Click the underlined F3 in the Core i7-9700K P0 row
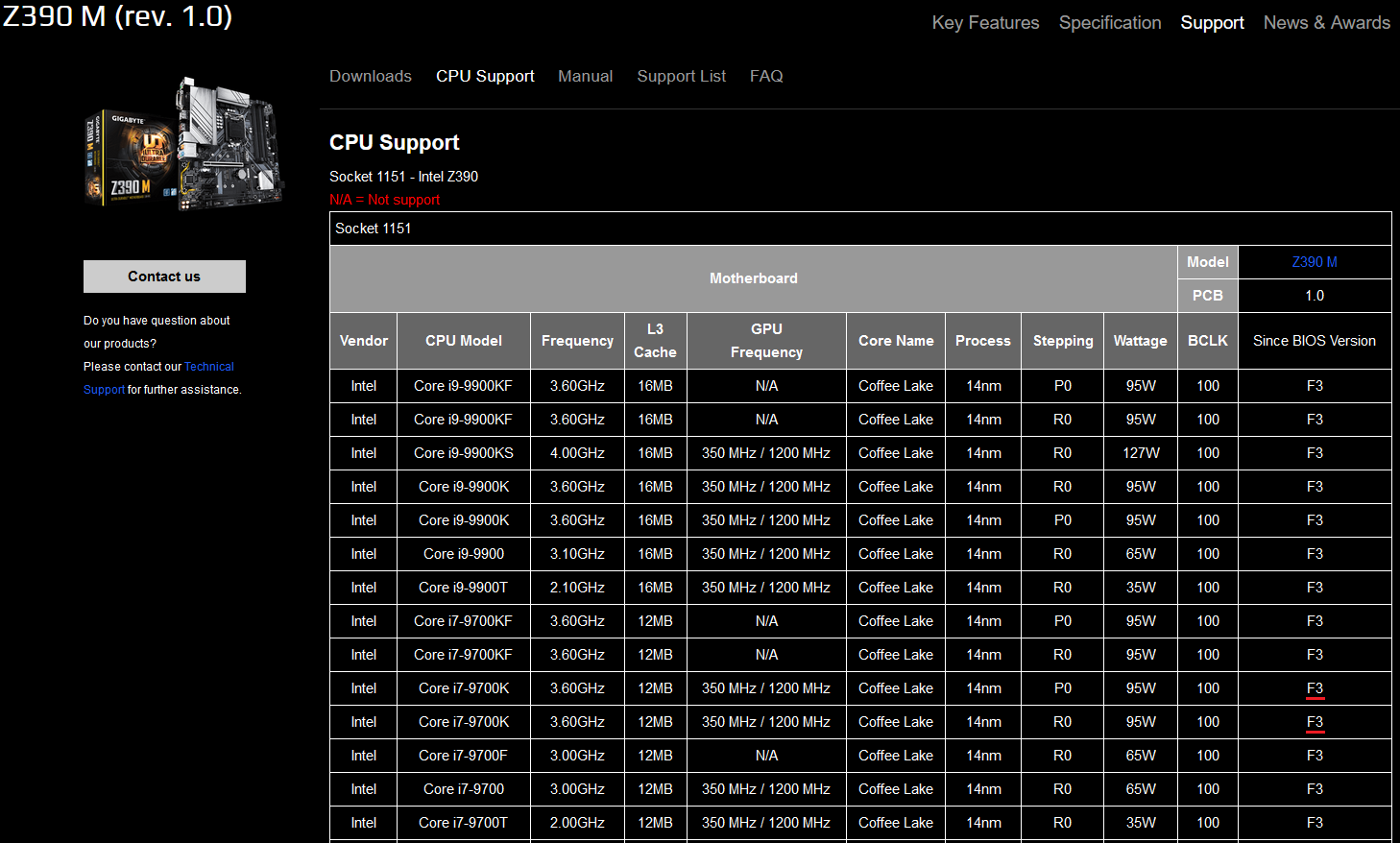Viewport: 1400px width, 843px height. 1315,688
